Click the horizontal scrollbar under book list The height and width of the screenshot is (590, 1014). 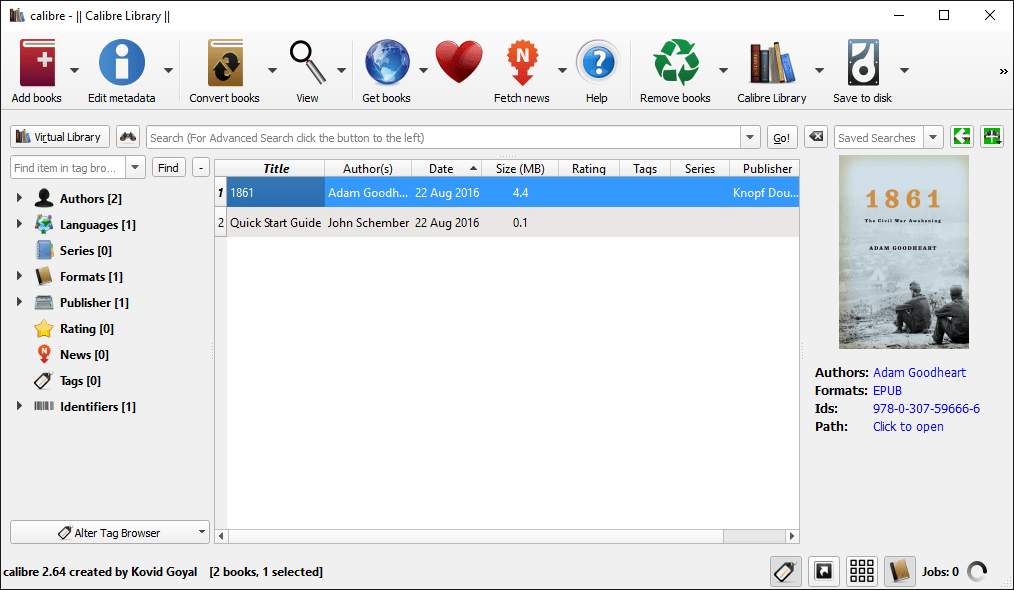coord(506,537)
